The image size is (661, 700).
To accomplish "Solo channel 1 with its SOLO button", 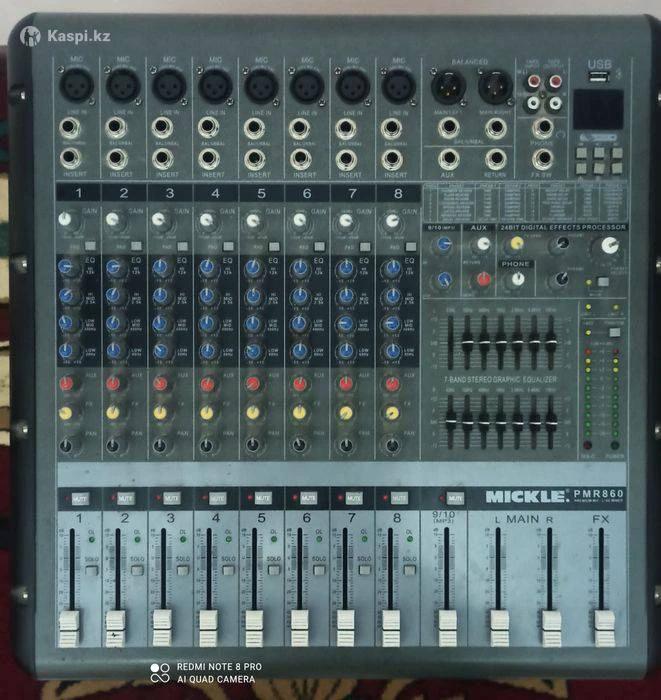I will point(91,570).
